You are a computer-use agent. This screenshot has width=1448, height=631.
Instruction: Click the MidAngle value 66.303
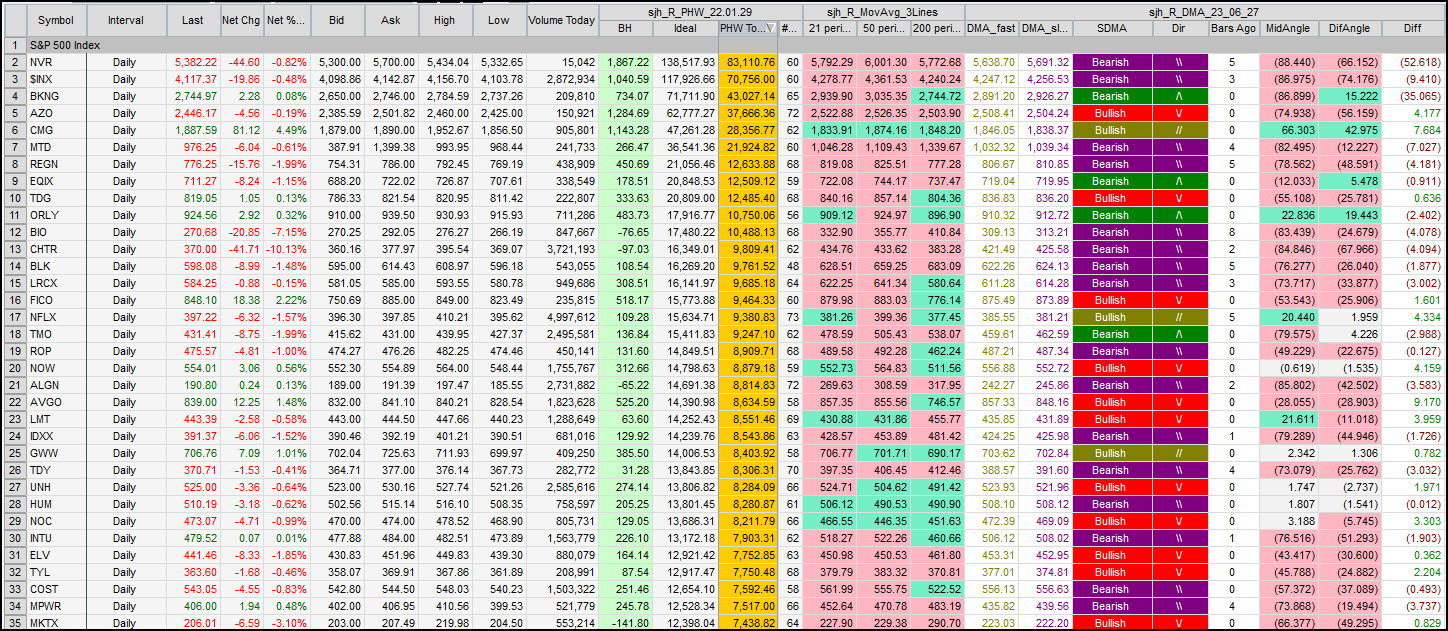[1289, 130]
